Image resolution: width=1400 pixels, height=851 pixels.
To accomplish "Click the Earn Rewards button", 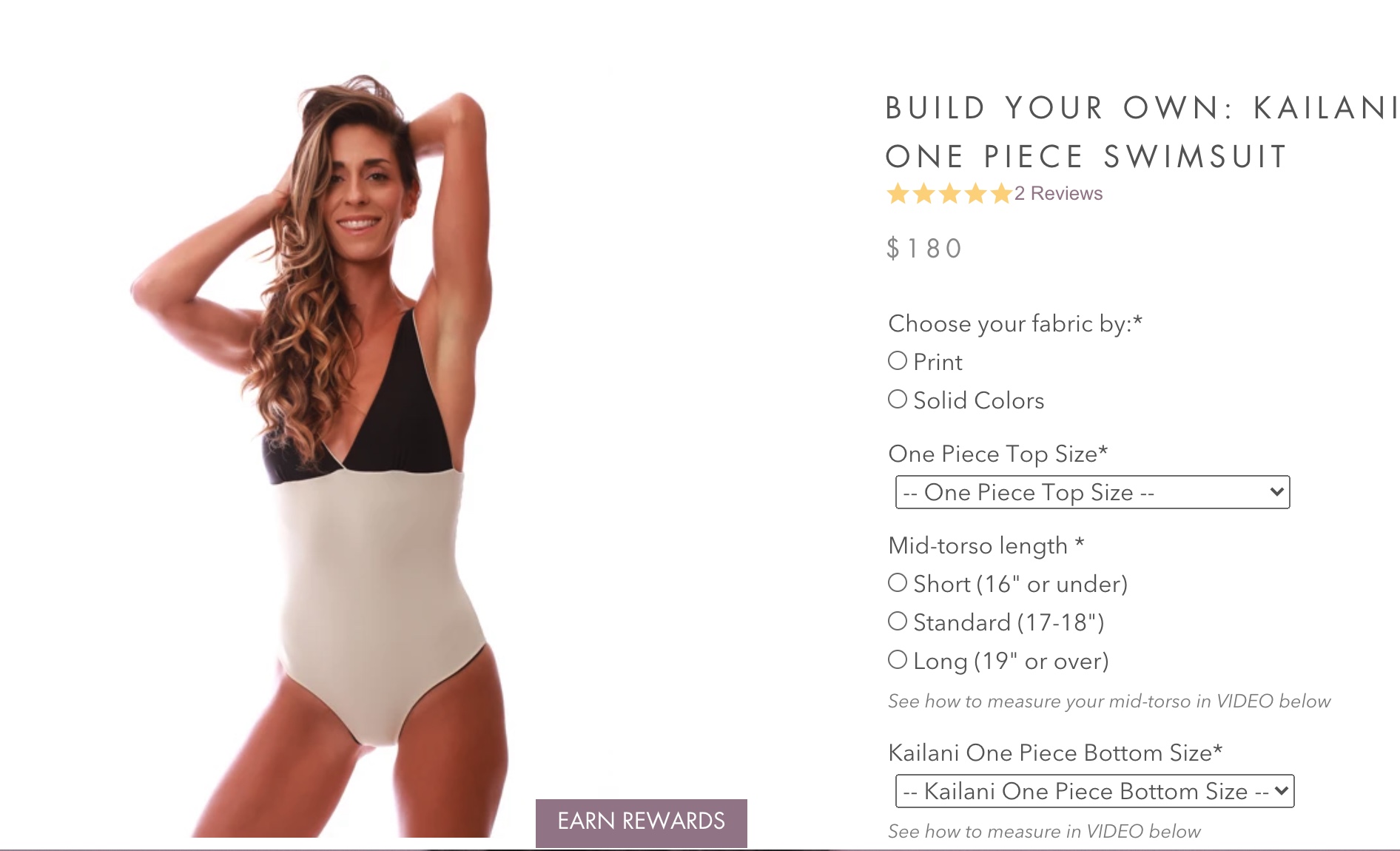I will 642,822.
